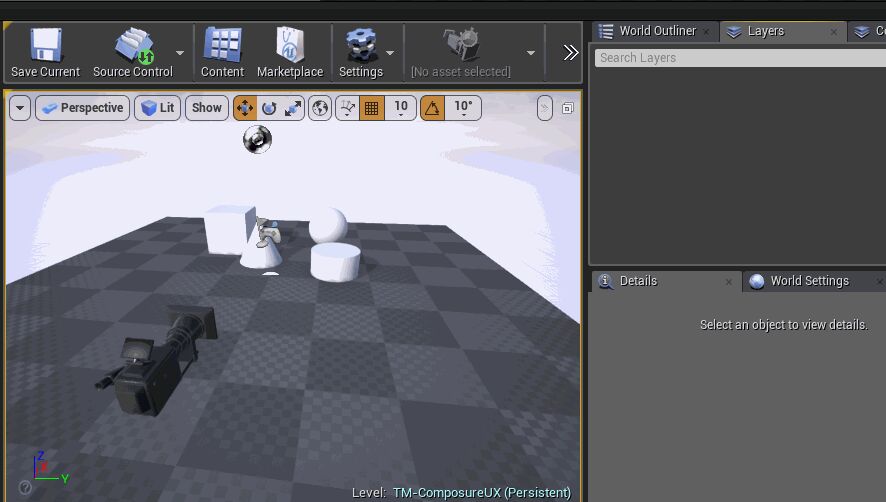Click the Search Layers input field
Viewport: 886px width, 502px height.
coord(740,58)
